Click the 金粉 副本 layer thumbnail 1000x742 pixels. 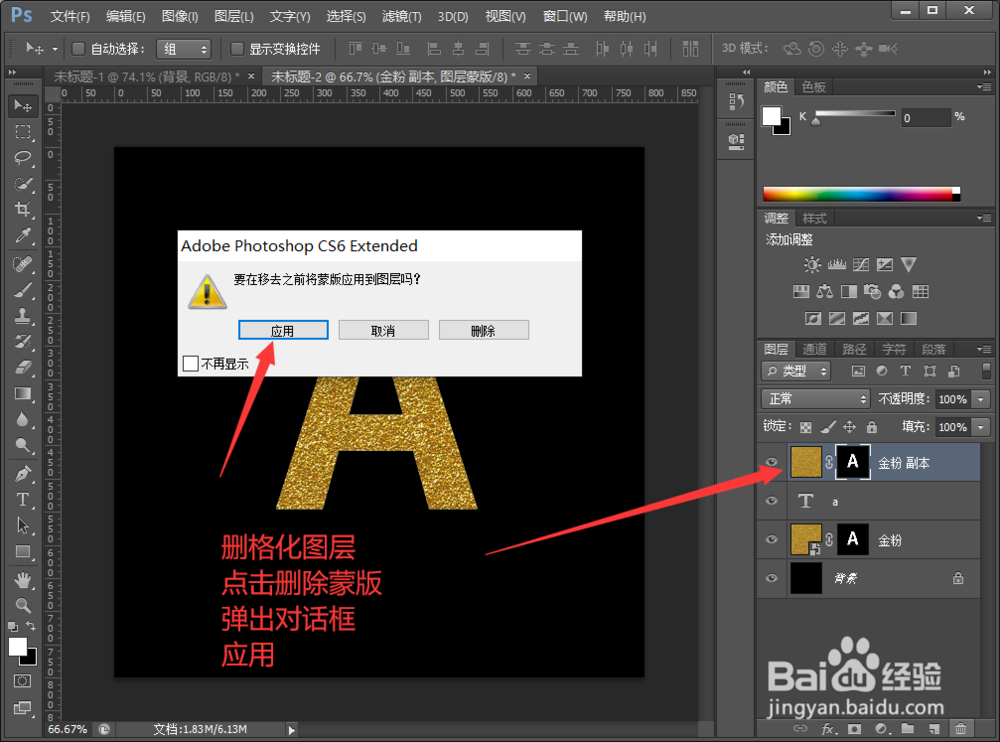[x=806, y=462]
